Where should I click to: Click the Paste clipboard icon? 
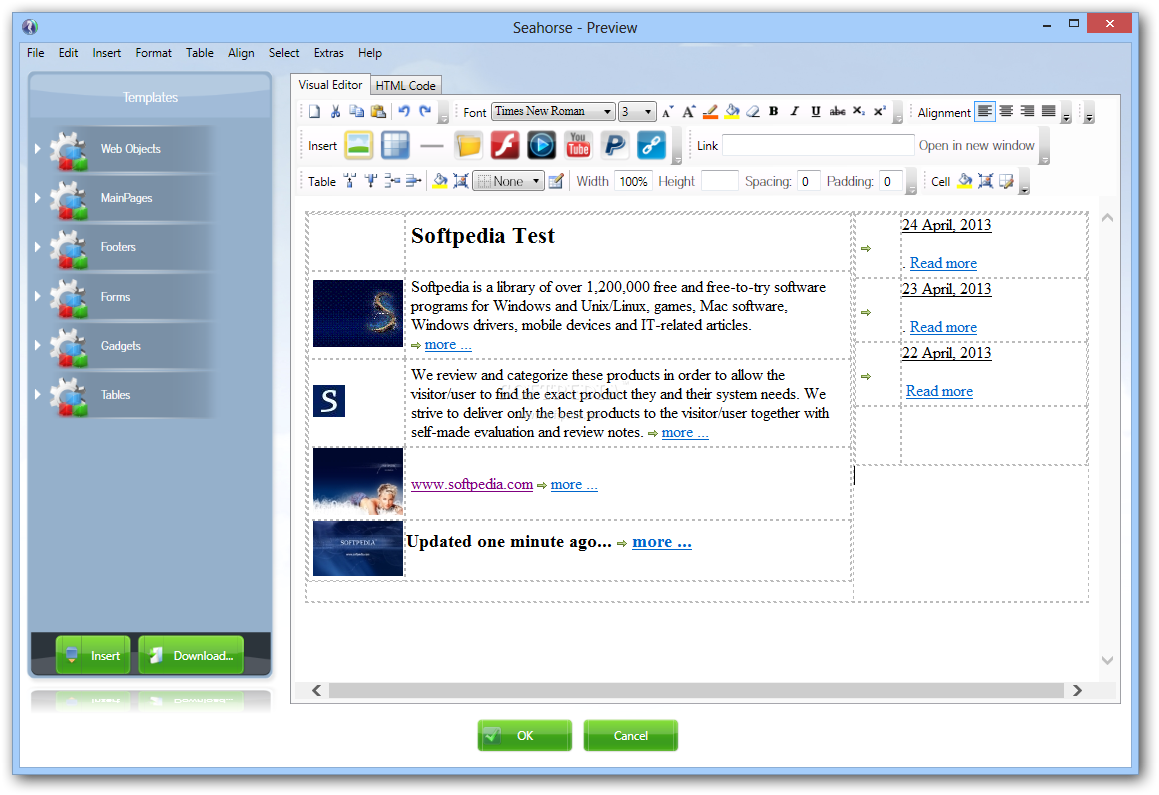click(378, 112)
